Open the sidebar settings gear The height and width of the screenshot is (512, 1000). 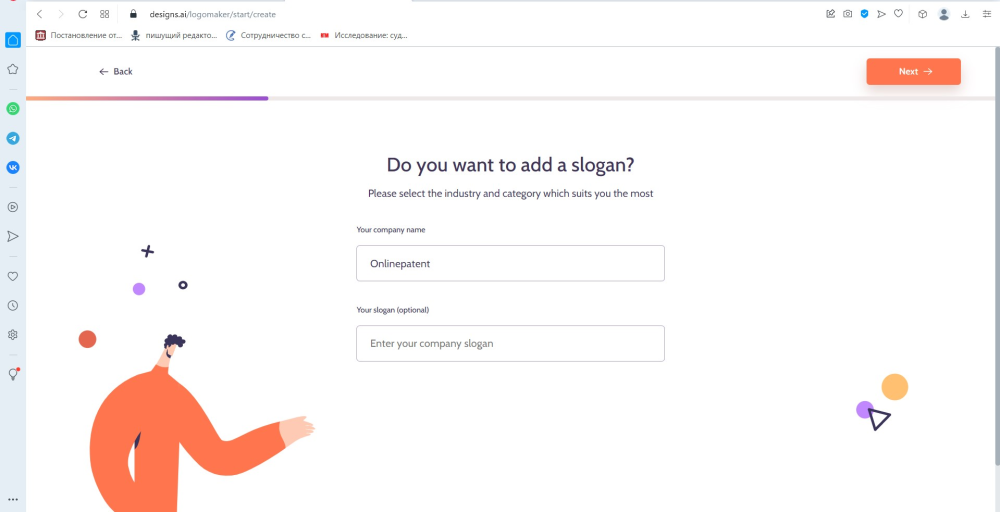pyautogui.click(x=13, y=335)
